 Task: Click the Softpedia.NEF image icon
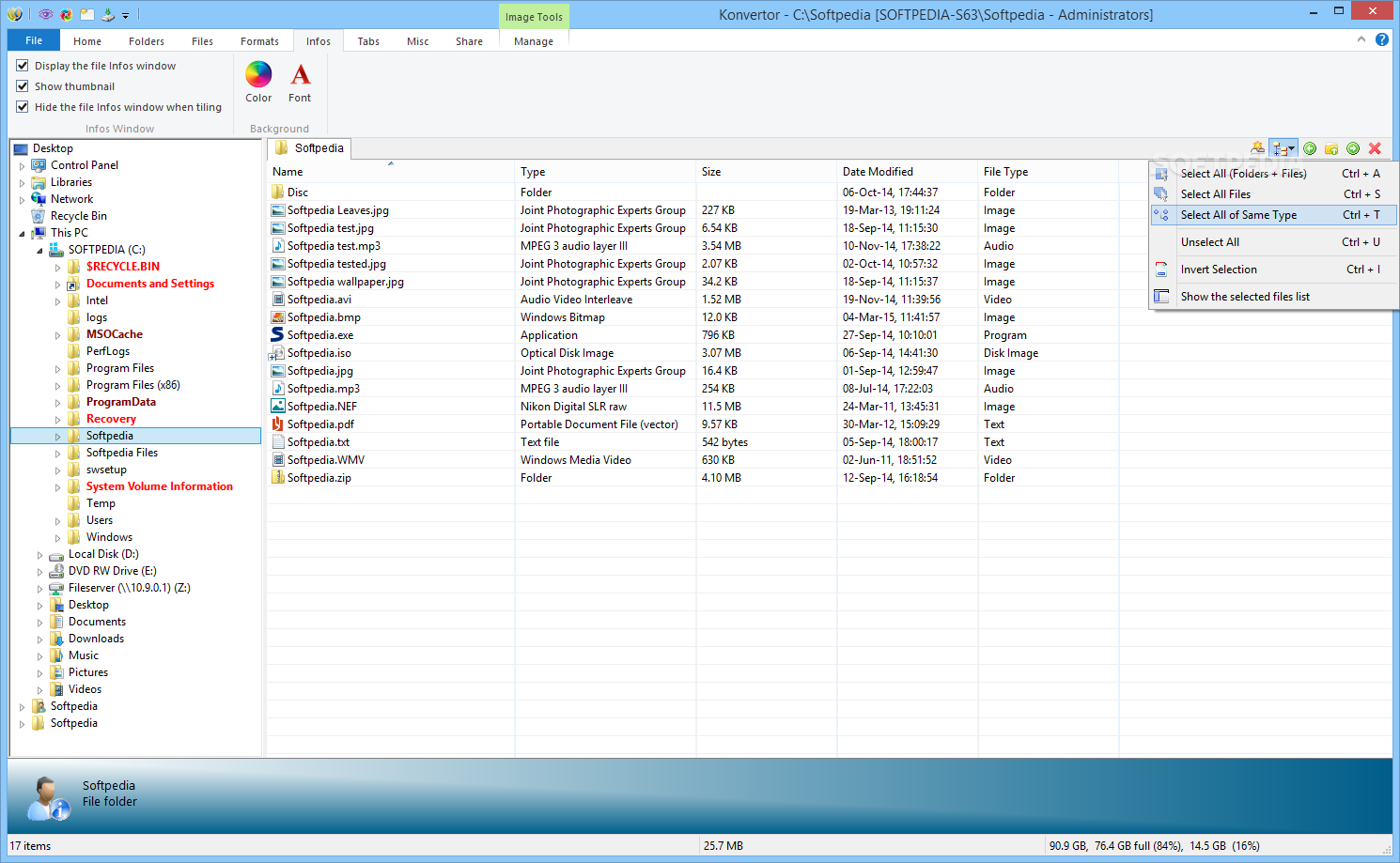278,406
